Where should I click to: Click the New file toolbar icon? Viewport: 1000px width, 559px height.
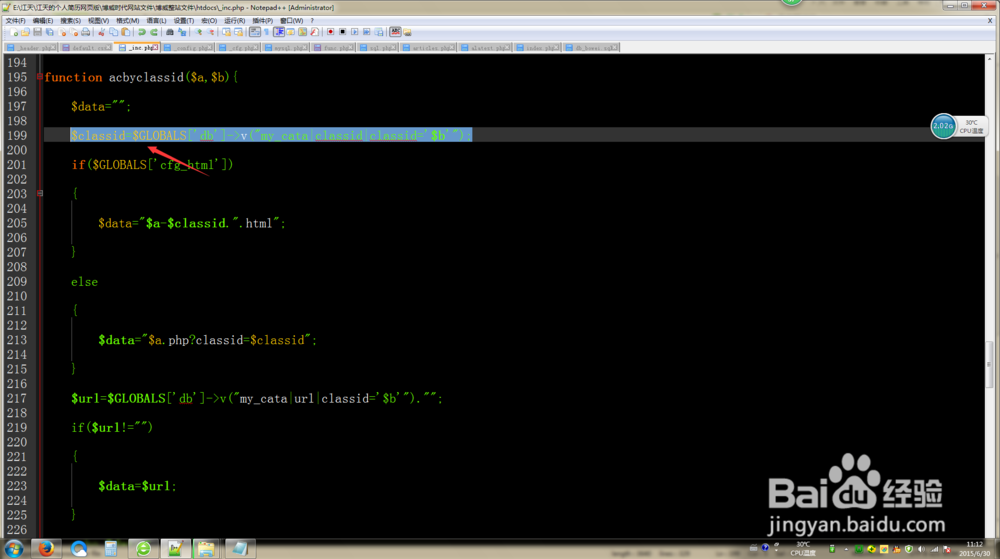13,32
